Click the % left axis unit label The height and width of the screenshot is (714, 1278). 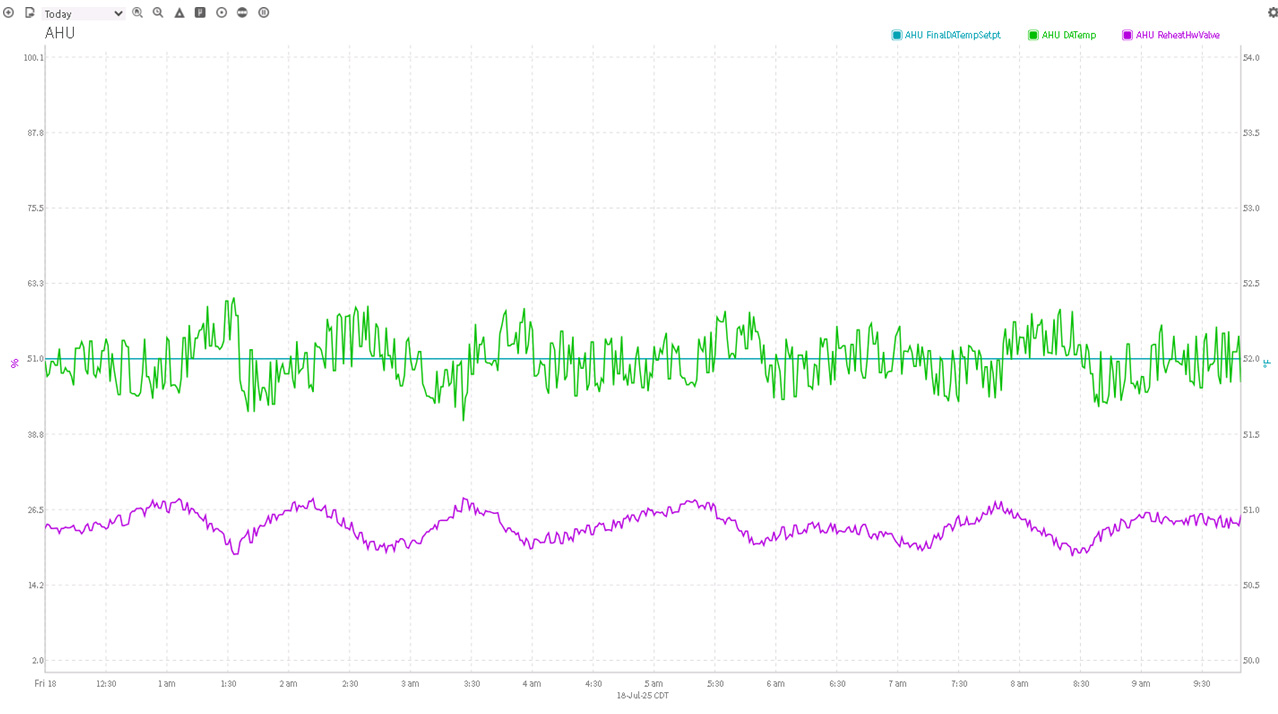point(14,362)
